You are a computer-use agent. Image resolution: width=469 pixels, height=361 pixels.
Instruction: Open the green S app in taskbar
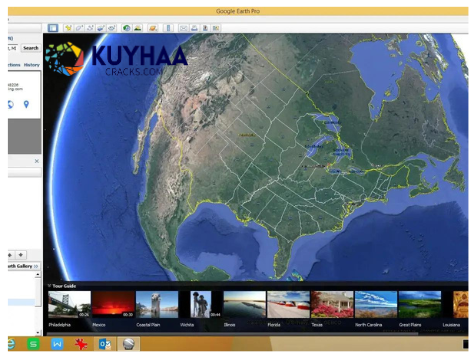[33, 344]
